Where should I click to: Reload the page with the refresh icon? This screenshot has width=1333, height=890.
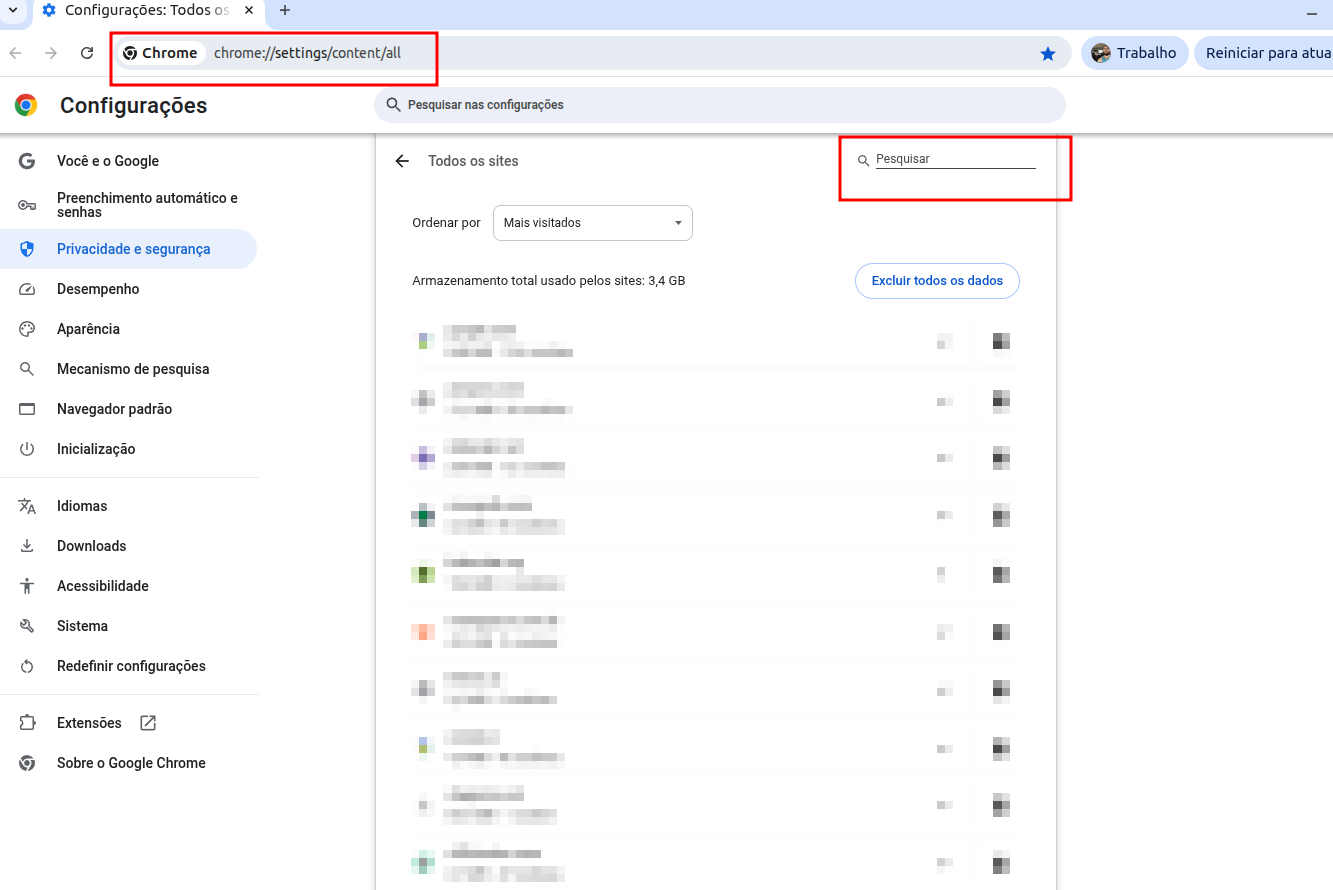[x=87, y=53]
